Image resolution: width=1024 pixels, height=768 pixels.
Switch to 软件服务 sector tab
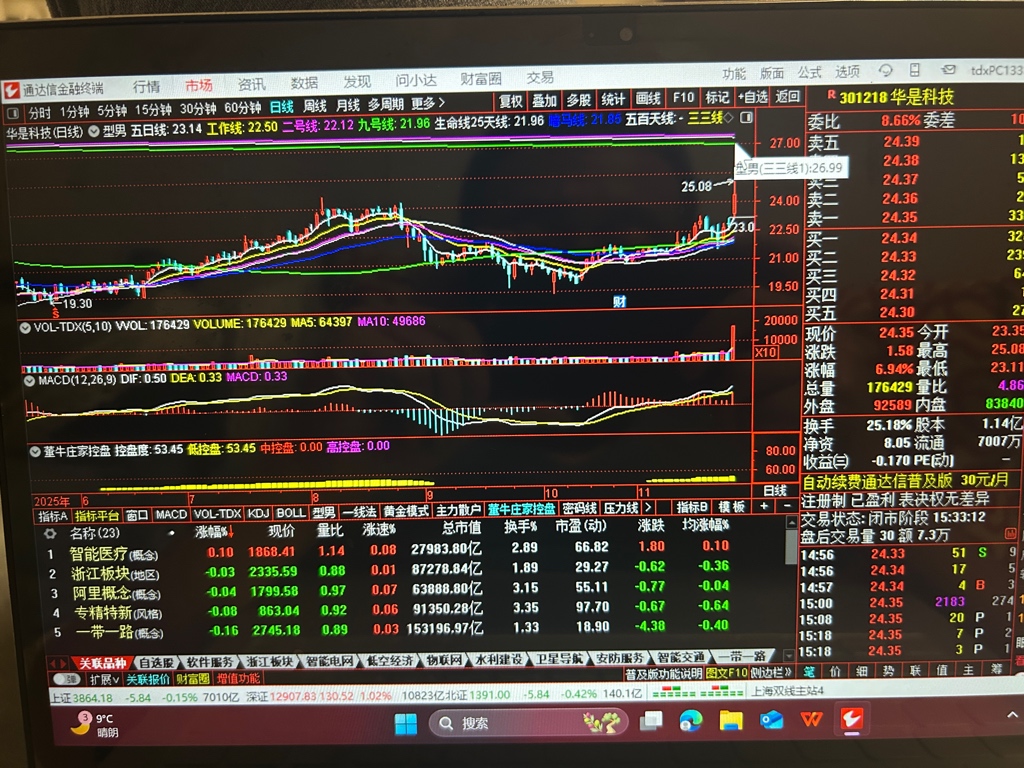click(x=209, y=662)
